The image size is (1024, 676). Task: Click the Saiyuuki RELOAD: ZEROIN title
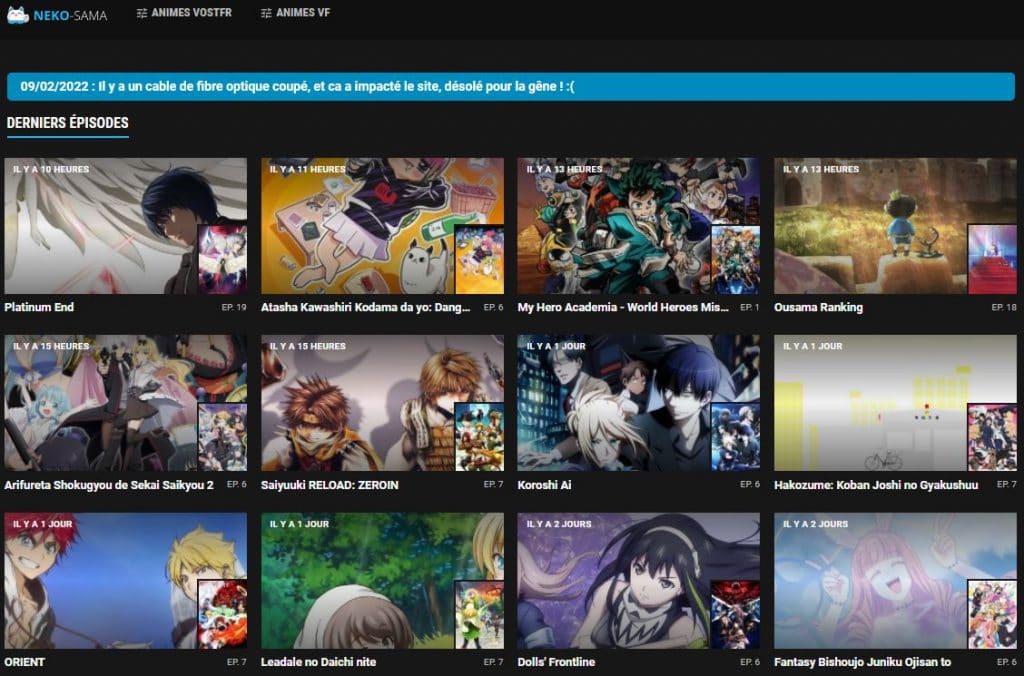(330, 485)
